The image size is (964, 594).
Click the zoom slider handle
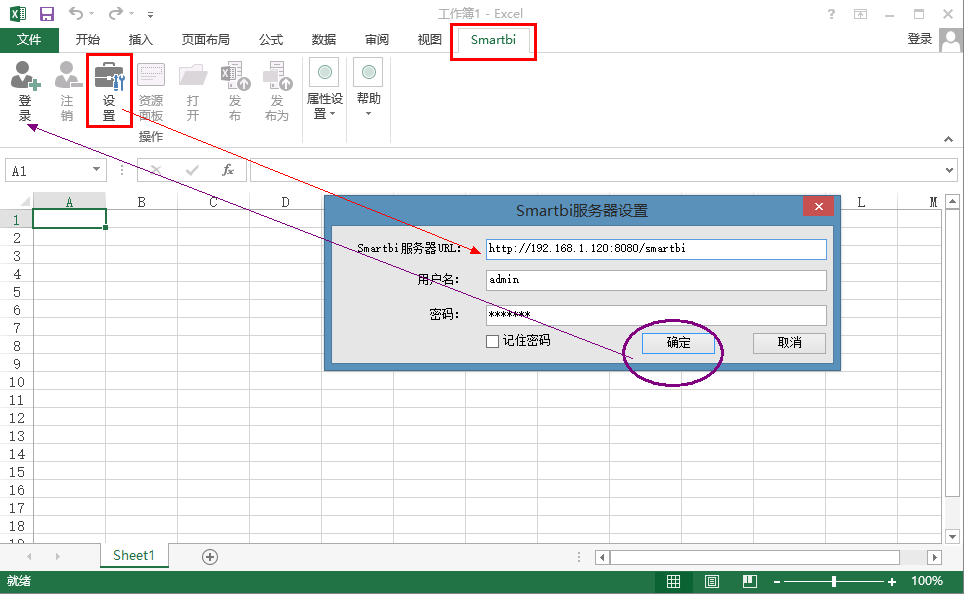(x=834, y=581)
